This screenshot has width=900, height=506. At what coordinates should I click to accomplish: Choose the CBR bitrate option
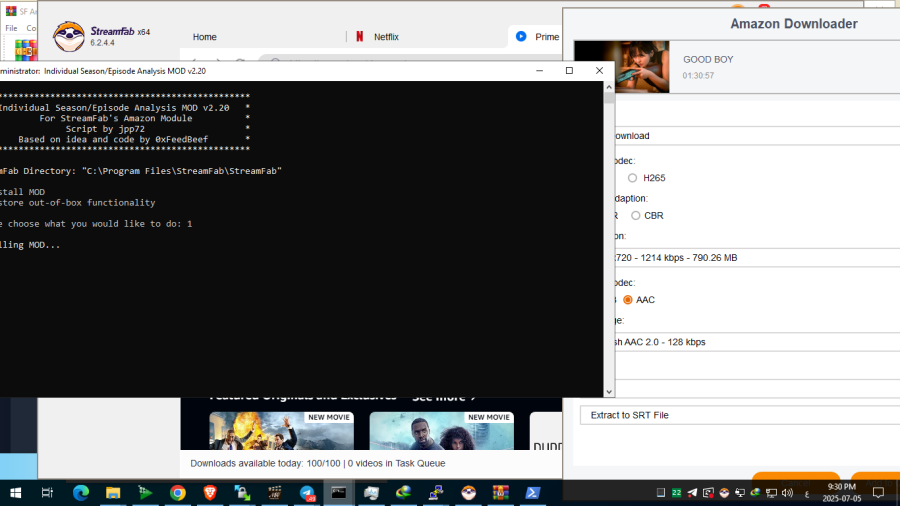[636, 216]
